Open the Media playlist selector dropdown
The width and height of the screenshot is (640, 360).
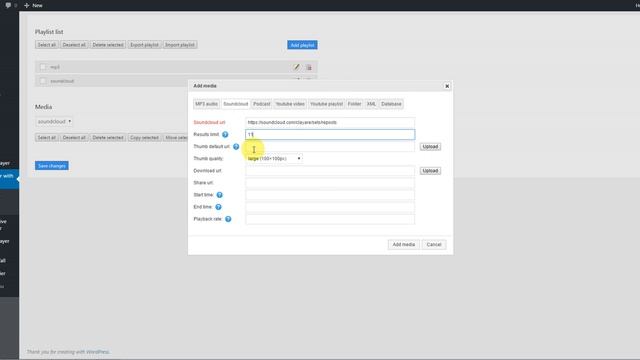pos(54,122)
